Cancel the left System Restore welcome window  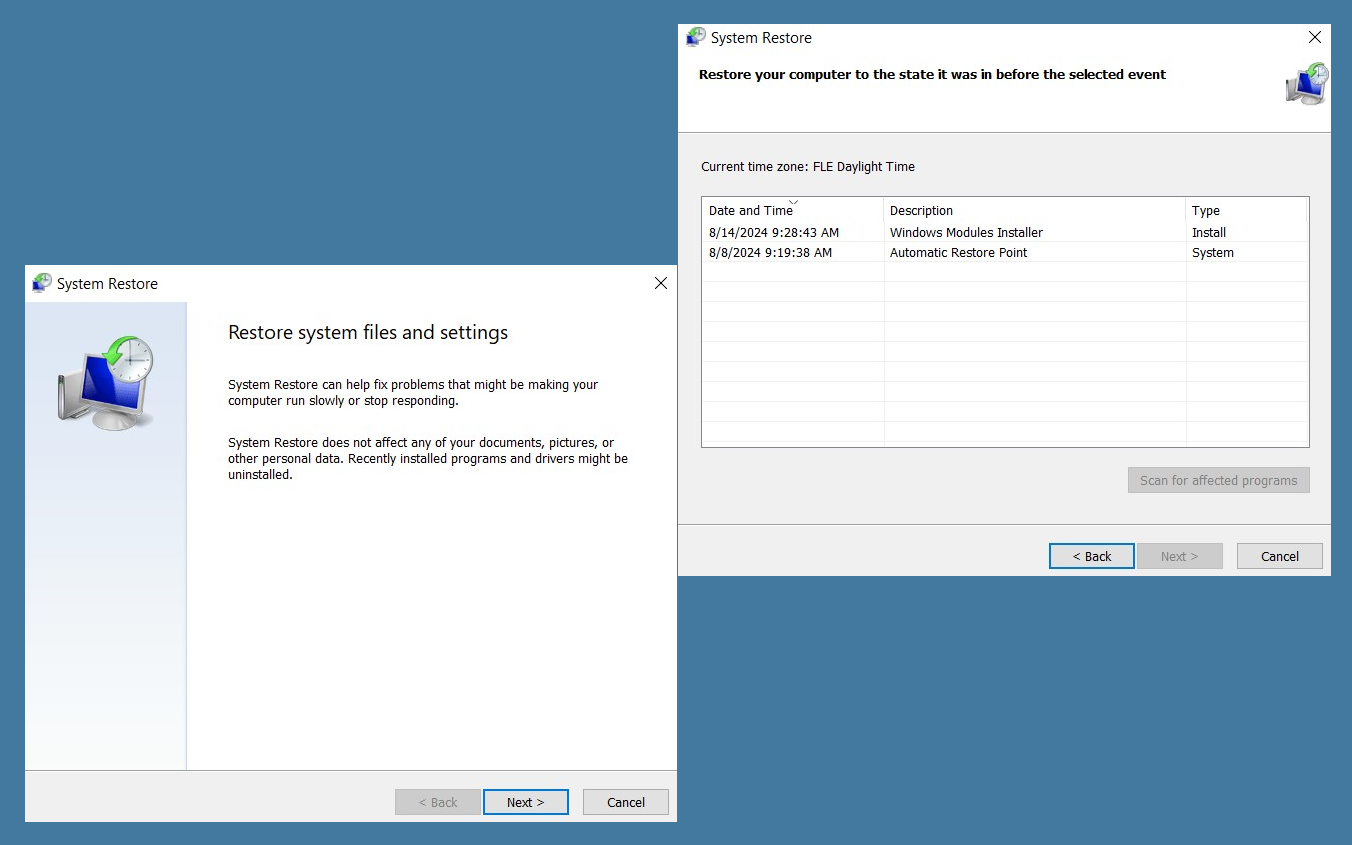tap(626, 802)
